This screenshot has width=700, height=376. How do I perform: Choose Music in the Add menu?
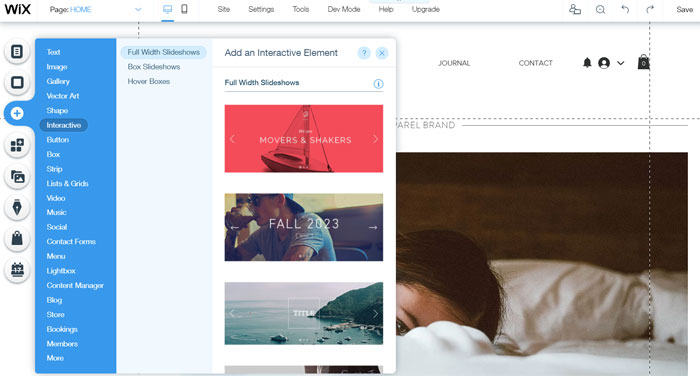[x=56, y=213]
